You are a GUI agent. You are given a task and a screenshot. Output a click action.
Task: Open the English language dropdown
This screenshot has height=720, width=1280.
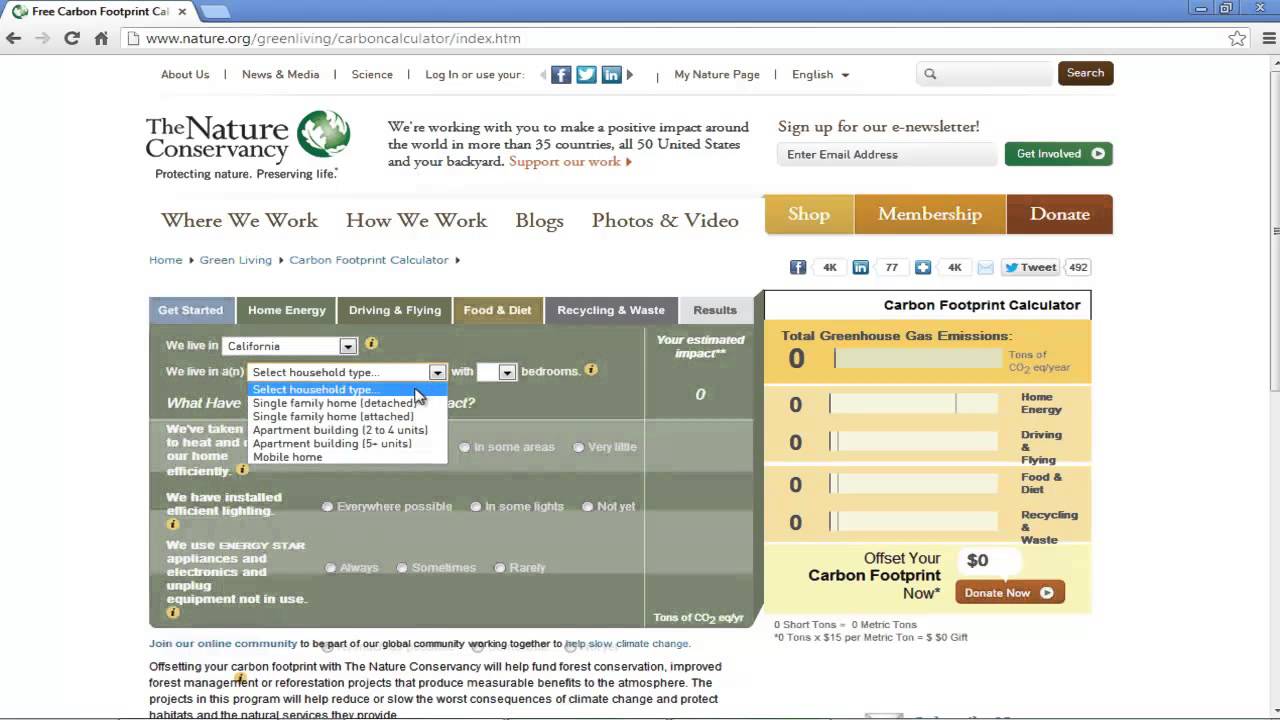[820, 74]
